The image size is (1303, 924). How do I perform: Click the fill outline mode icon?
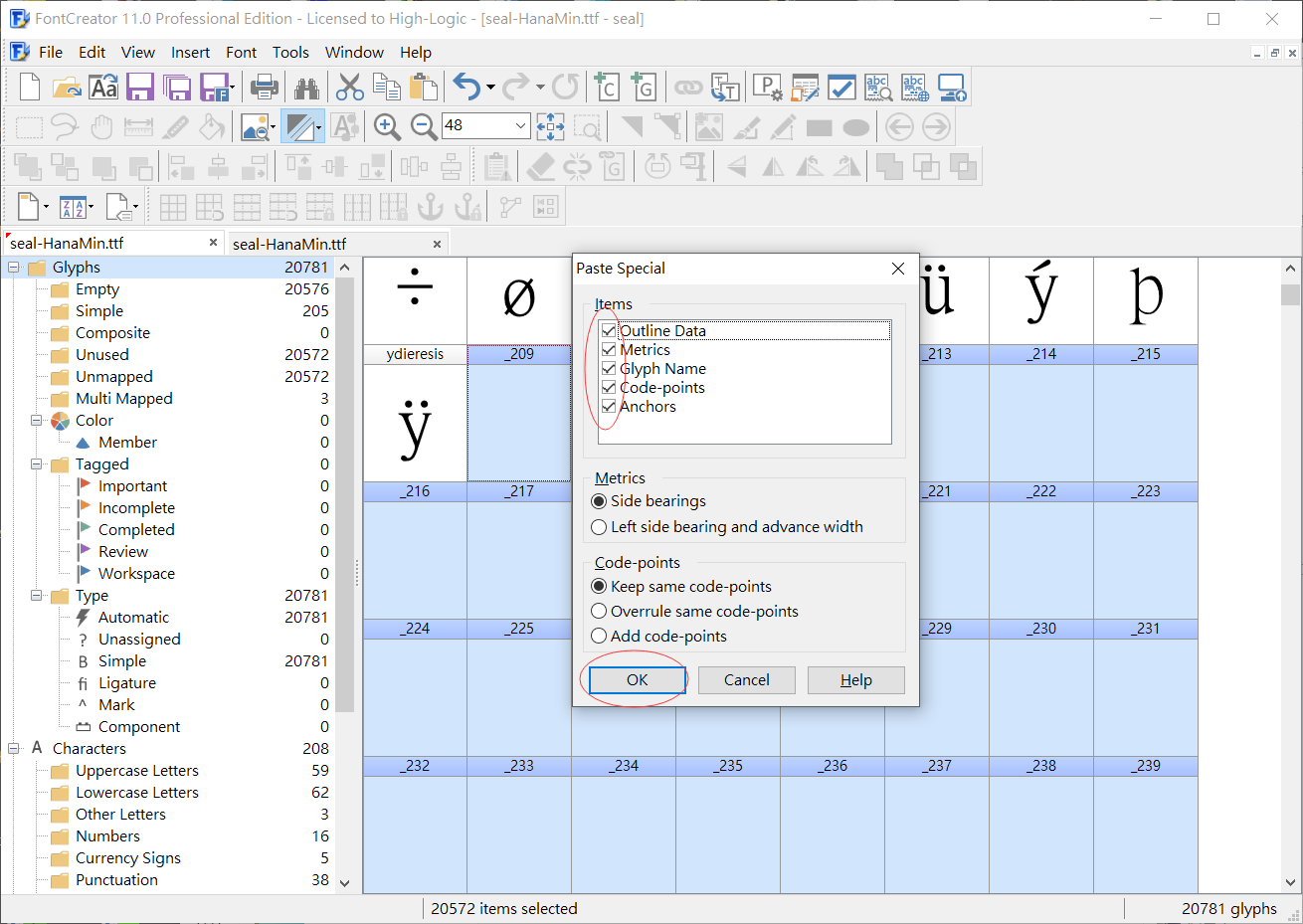tap(298, 126)
